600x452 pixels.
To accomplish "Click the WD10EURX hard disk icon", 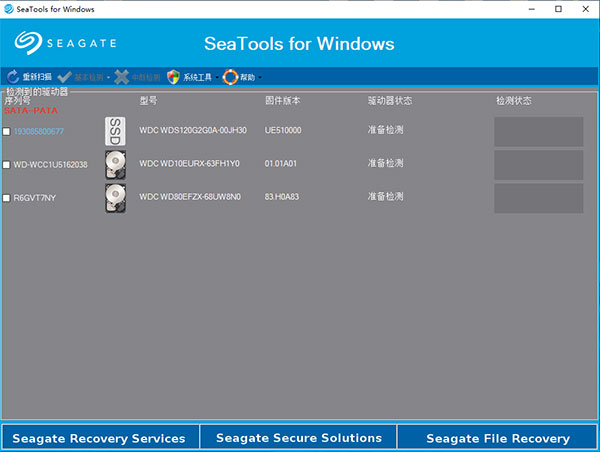I will (115, 164).
